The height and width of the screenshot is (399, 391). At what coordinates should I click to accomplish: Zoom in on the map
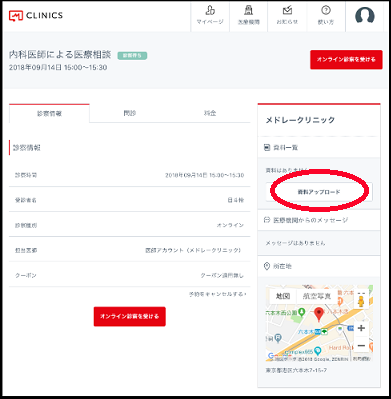[361, 328]
